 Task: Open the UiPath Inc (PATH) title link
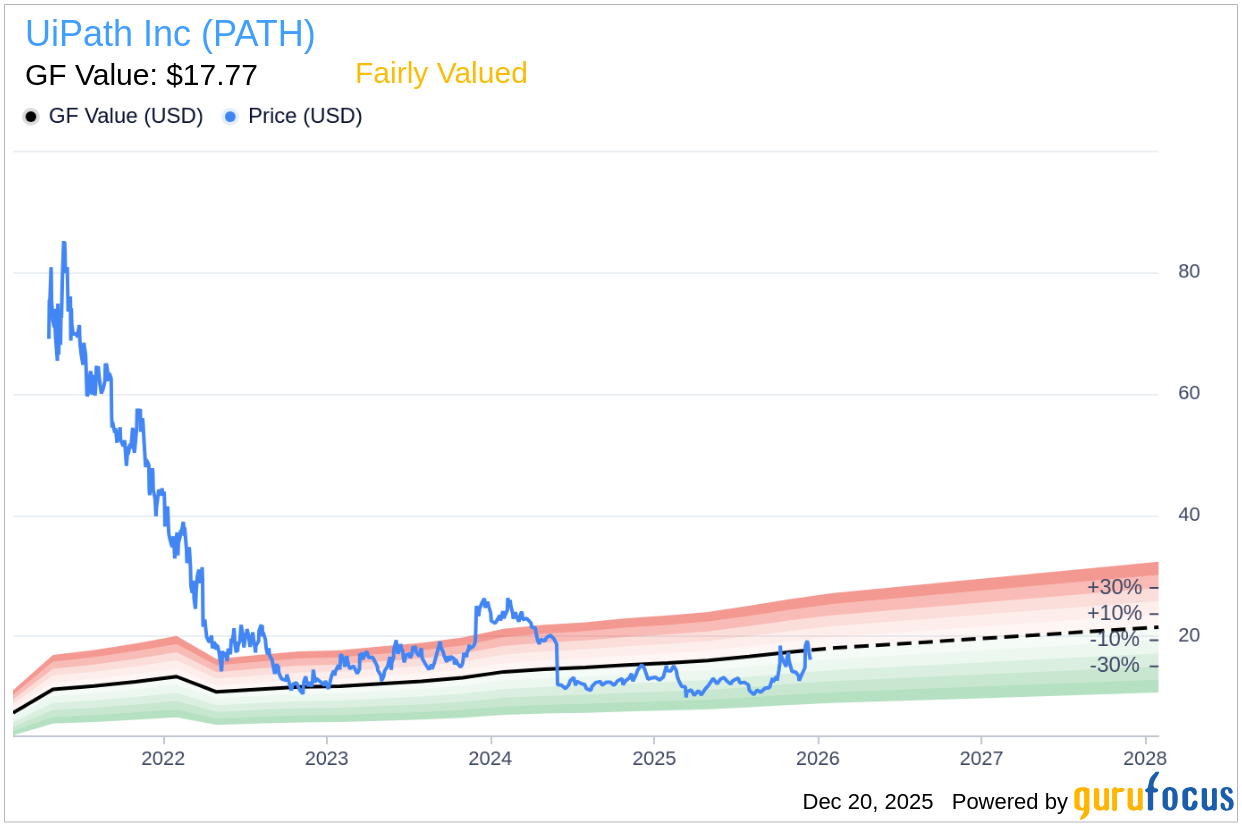click(170, 34)
